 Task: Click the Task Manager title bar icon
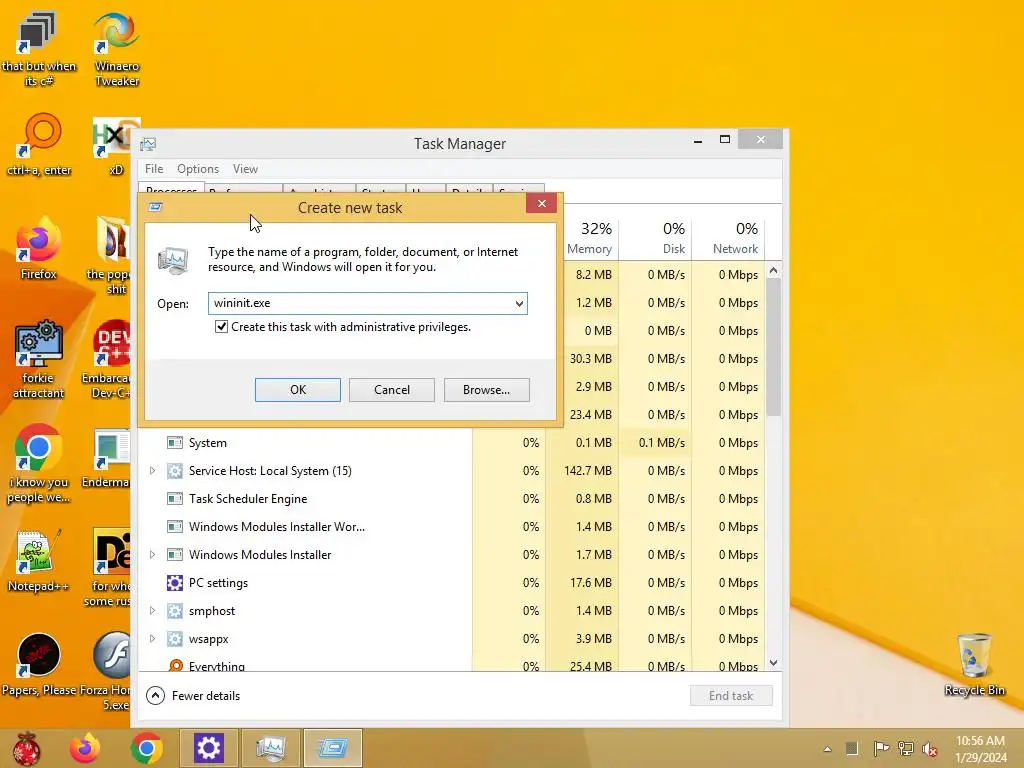(148, 144)
